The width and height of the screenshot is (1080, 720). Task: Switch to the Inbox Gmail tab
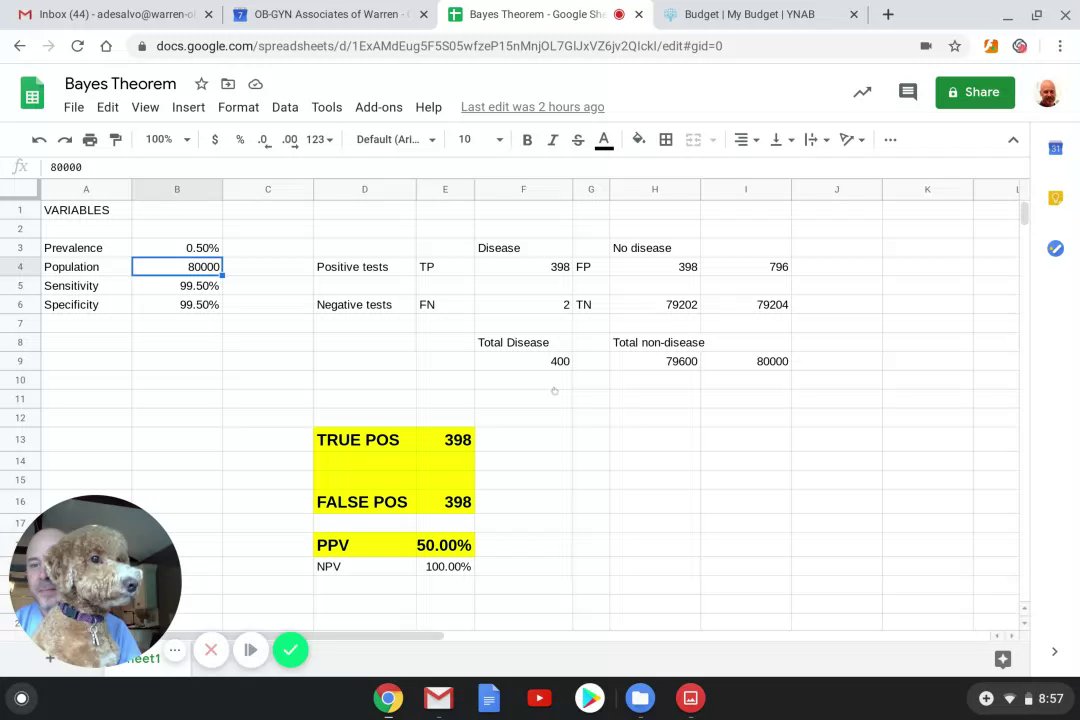[116, 14]
